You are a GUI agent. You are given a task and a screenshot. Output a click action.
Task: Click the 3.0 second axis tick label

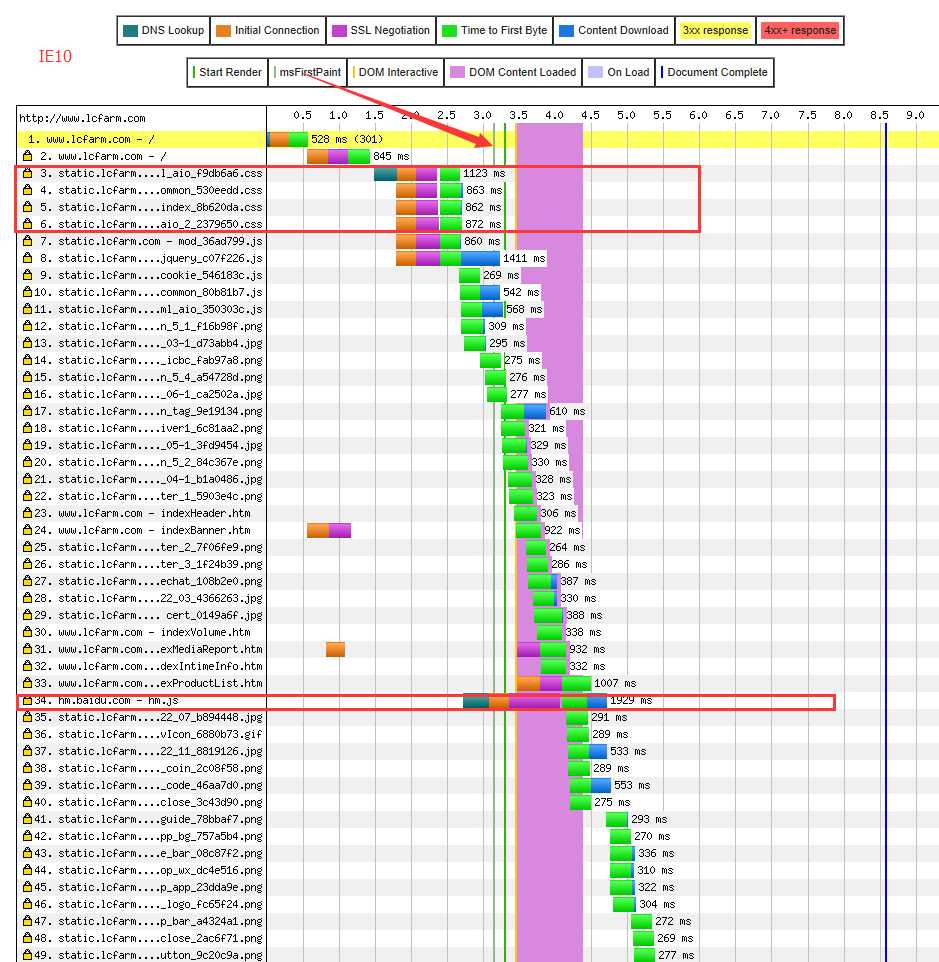coord(483,115)
